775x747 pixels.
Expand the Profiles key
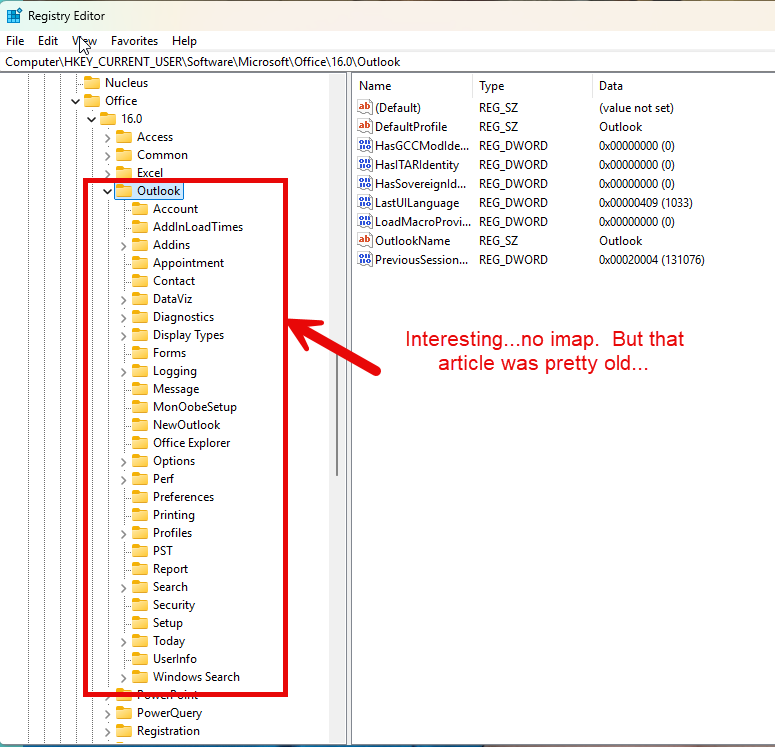pos(124,533)
